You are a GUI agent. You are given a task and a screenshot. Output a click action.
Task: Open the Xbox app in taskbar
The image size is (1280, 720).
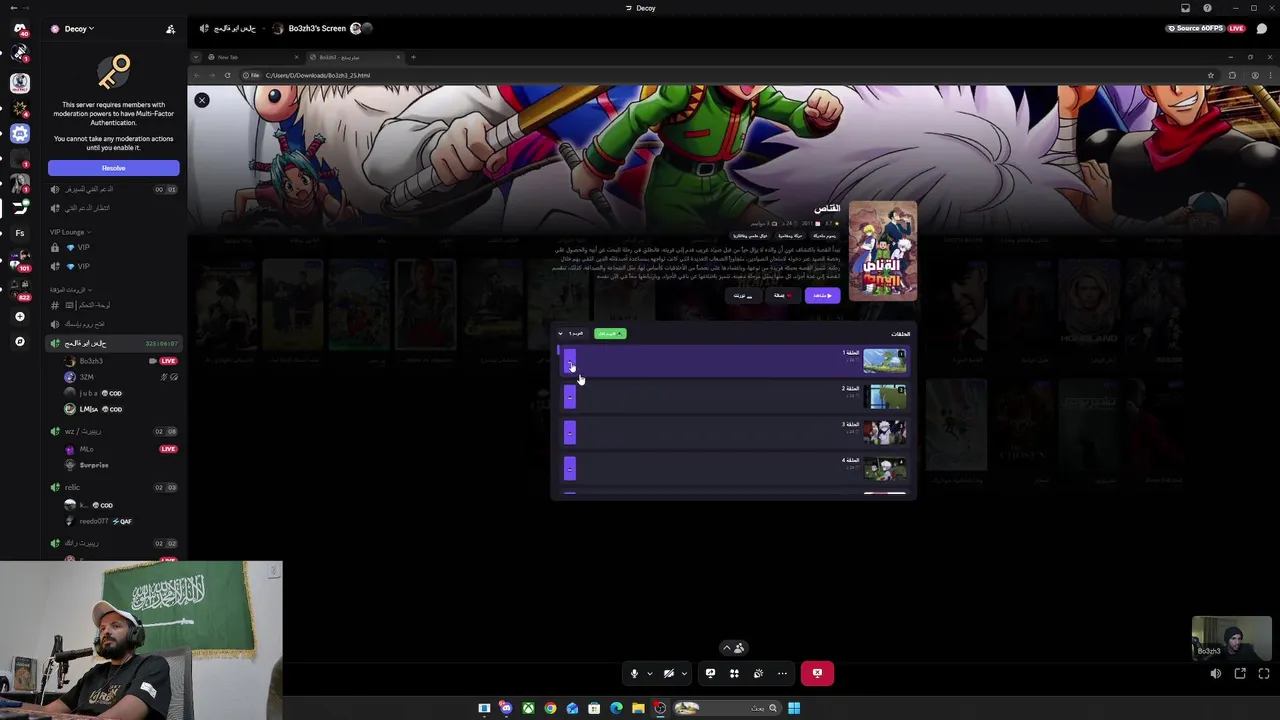point(528,708)
